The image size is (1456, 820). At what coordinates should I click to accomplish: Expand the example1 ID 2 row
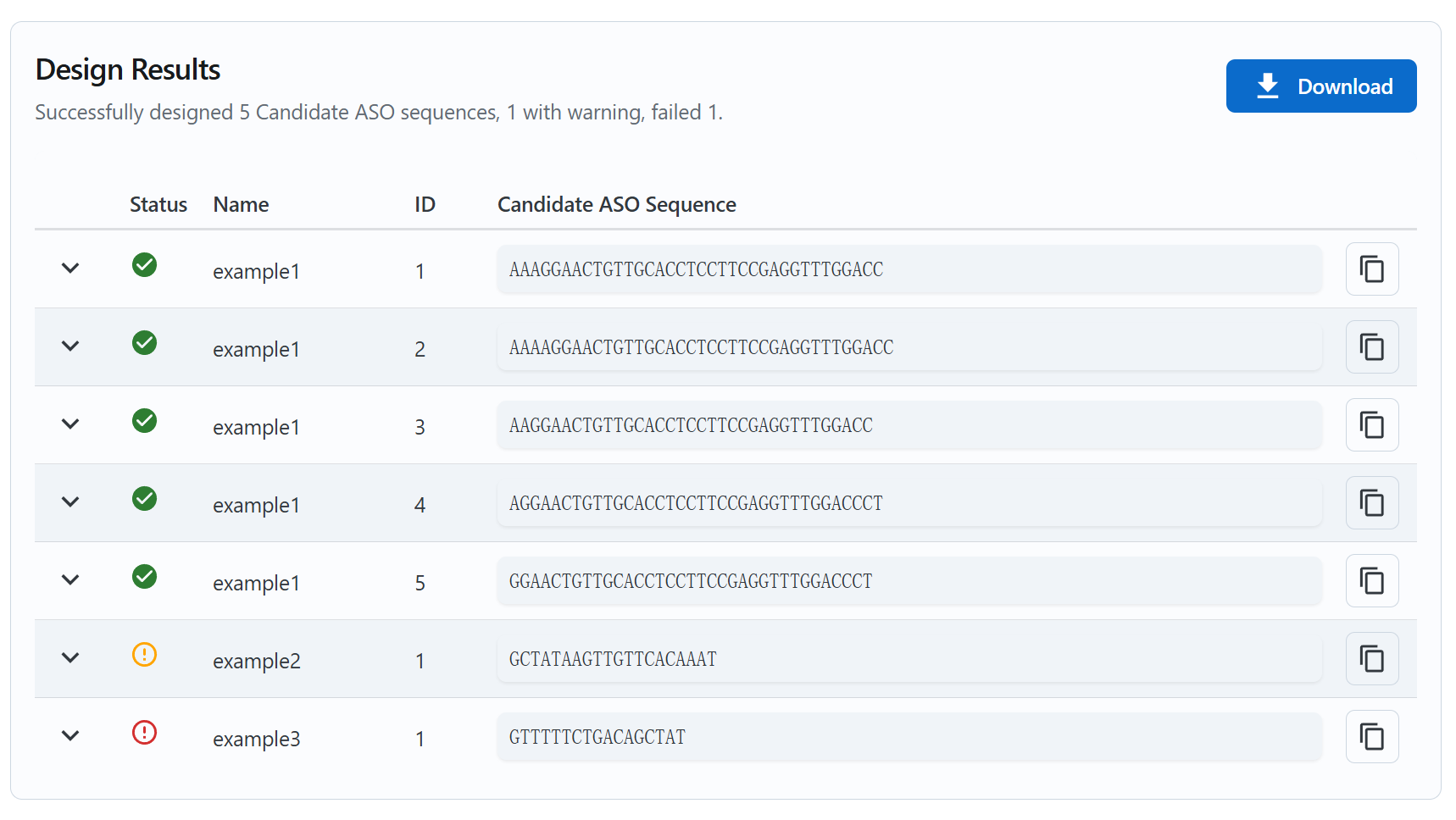(x=70, y=346)
